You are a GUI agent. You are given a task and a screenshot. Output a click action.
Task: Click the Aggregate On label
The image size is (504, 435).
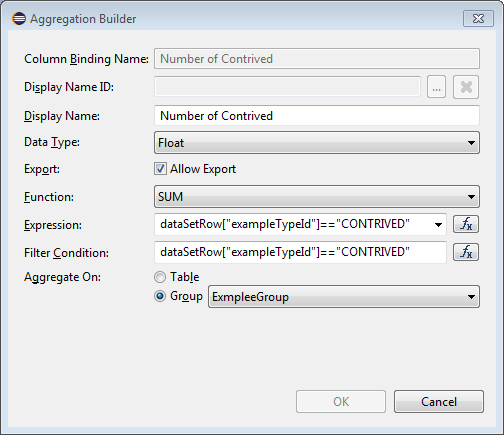tap(62, 277)
